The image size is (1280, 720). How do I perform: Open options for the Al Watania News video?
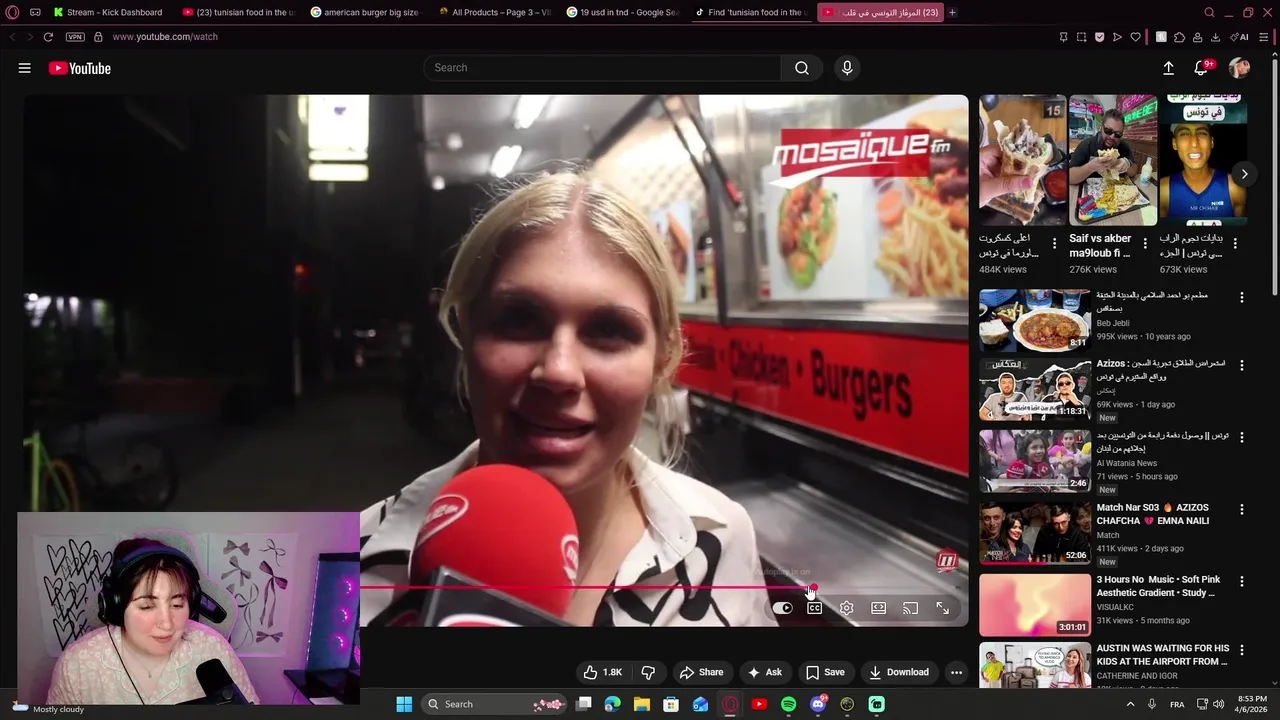(1242, 437)
